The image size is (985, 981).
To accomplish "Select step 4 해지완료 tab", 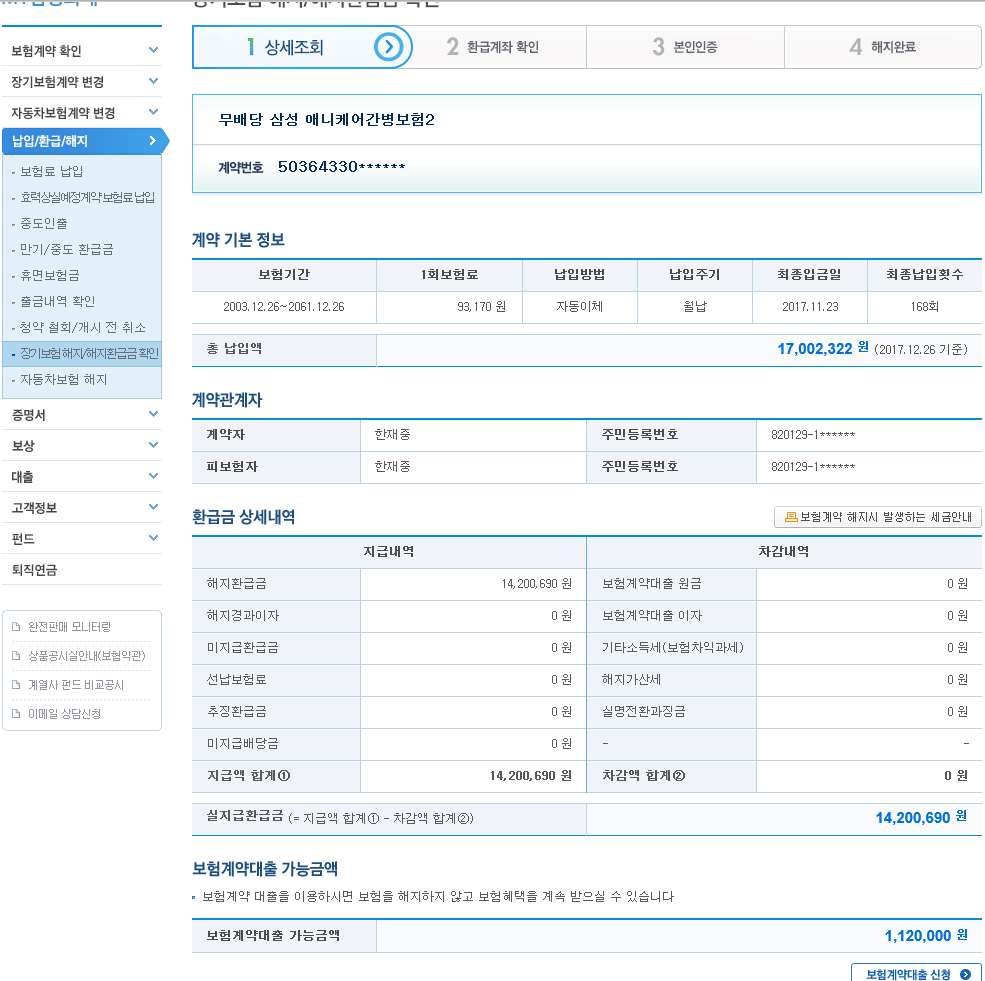I will [882, 47].
